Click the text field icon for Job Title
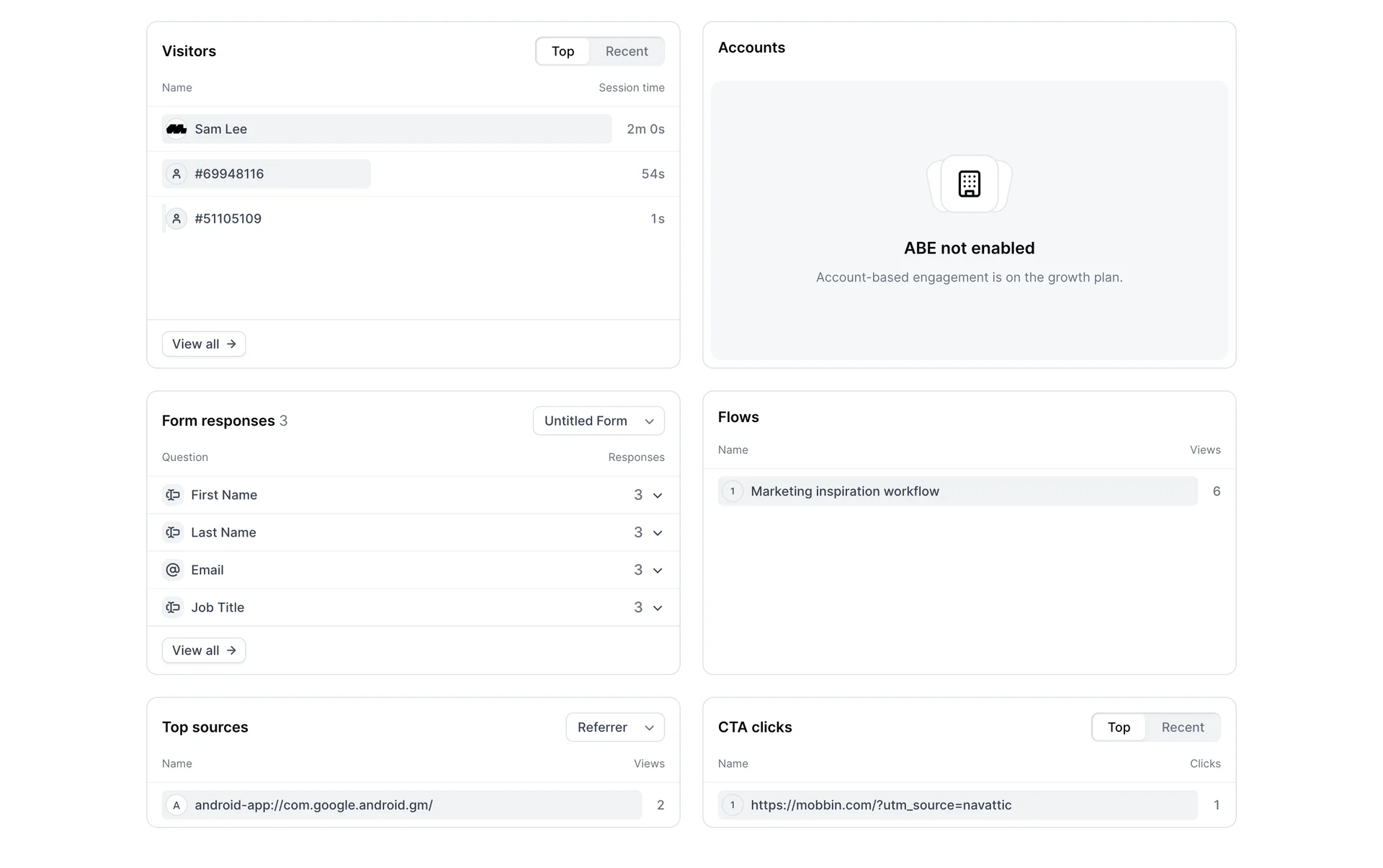The image size is (1383, 868). click(173, 607)
